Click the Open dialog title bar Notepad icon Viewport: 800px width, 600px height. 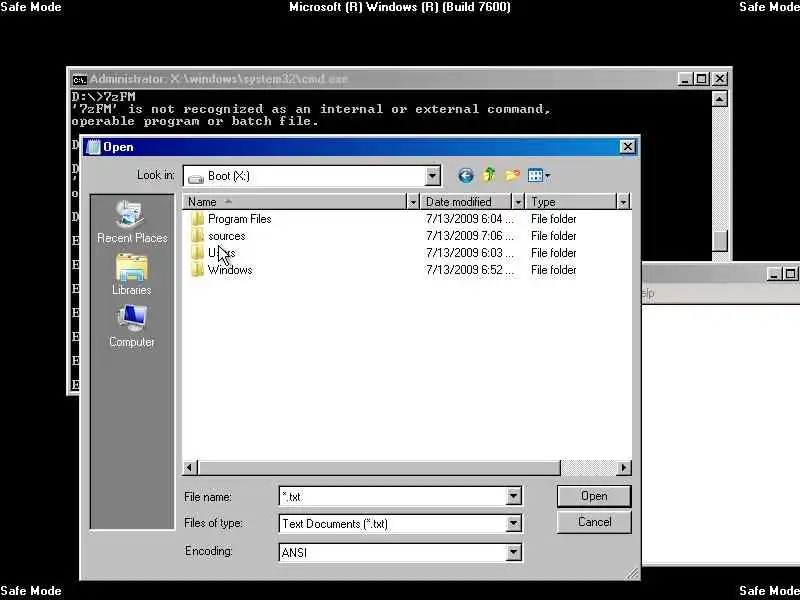pos(93,147)
